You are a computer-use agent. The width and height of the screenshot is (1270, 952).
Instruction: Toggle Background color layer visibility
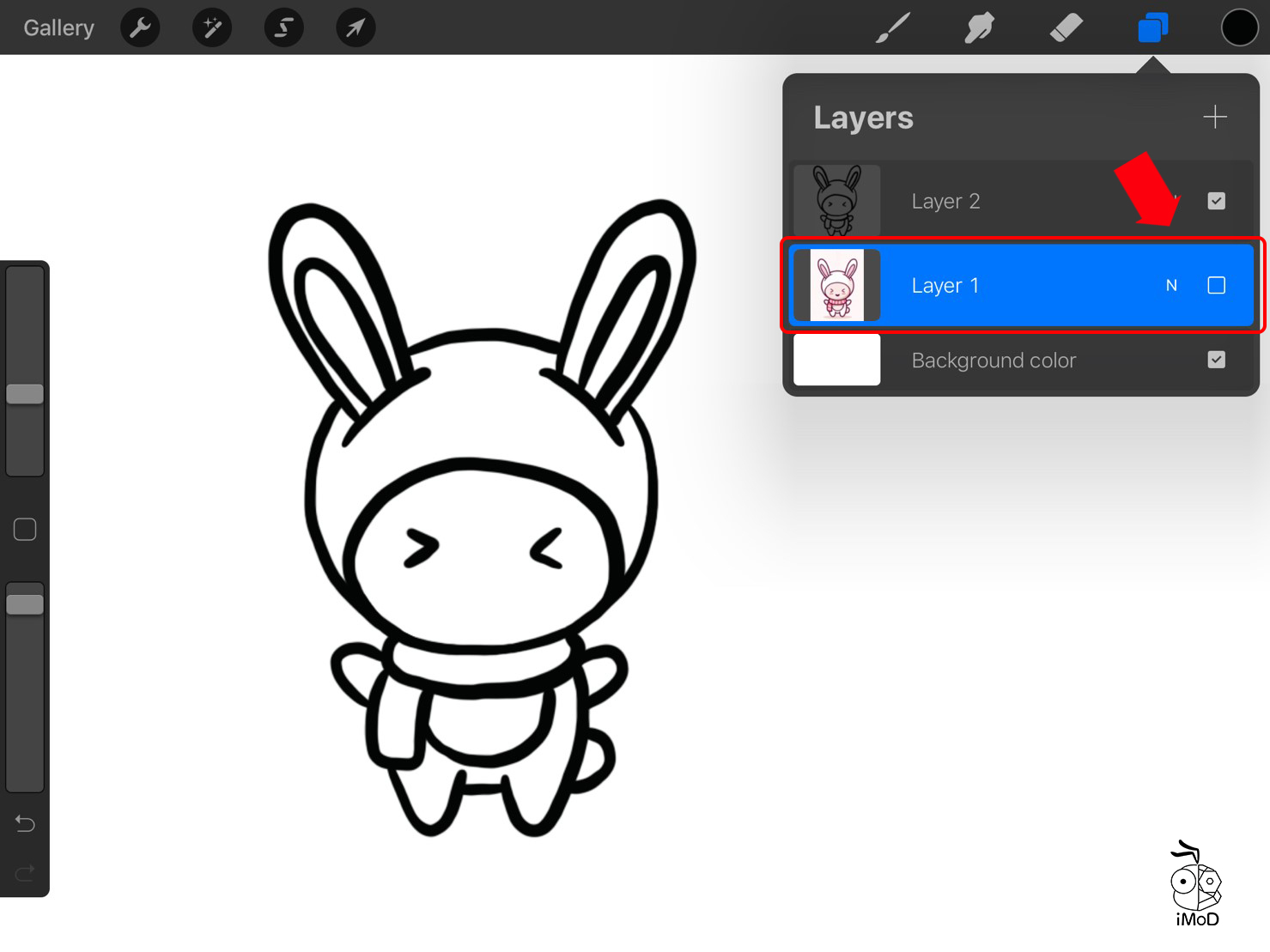click(1216, 360)
